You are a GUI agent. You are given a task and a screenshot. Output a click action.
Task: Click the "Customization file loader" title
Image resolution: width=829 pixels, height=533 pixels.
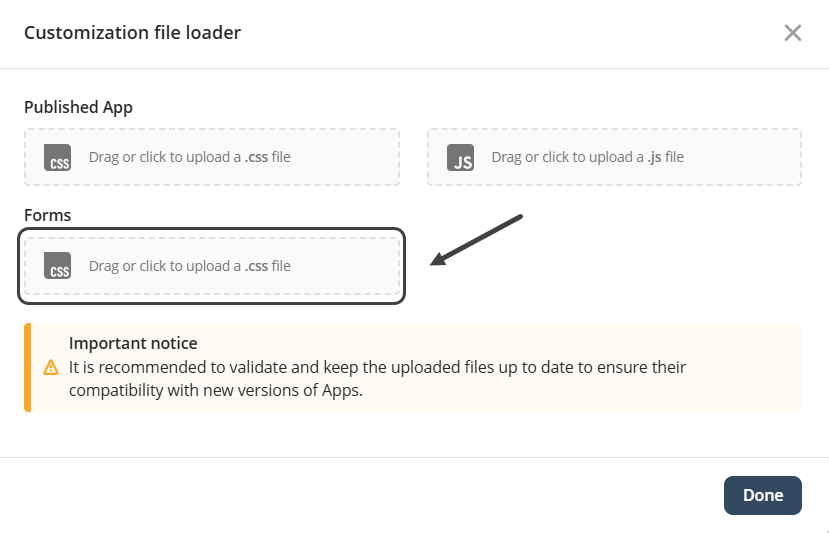coord(132,33)
